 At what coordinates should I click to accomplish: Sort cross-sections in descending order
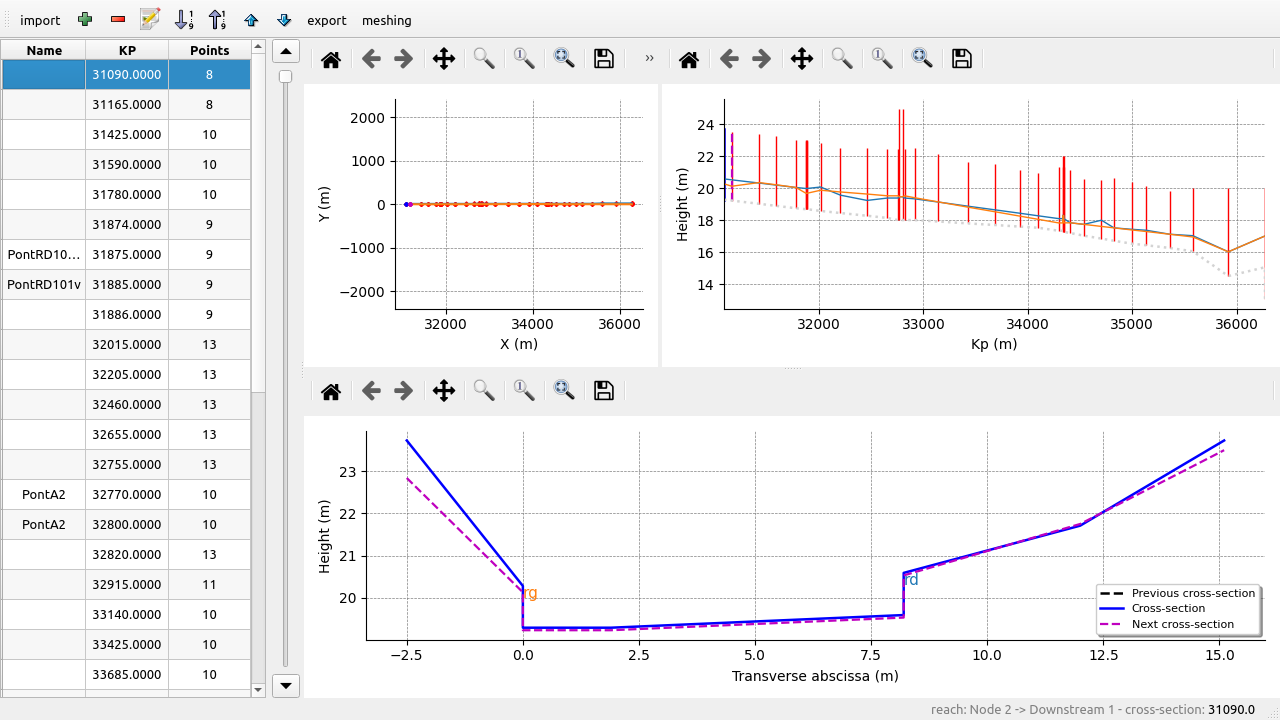pyautogui.click(x=217, y=20)
